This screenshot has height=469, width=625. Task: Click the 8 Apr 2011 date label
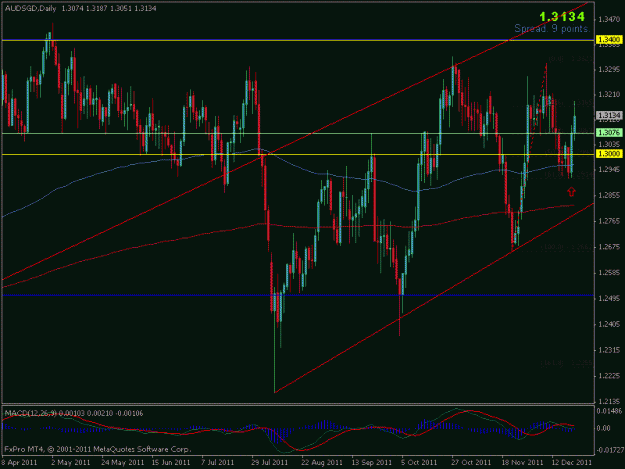tap(19, 463)
